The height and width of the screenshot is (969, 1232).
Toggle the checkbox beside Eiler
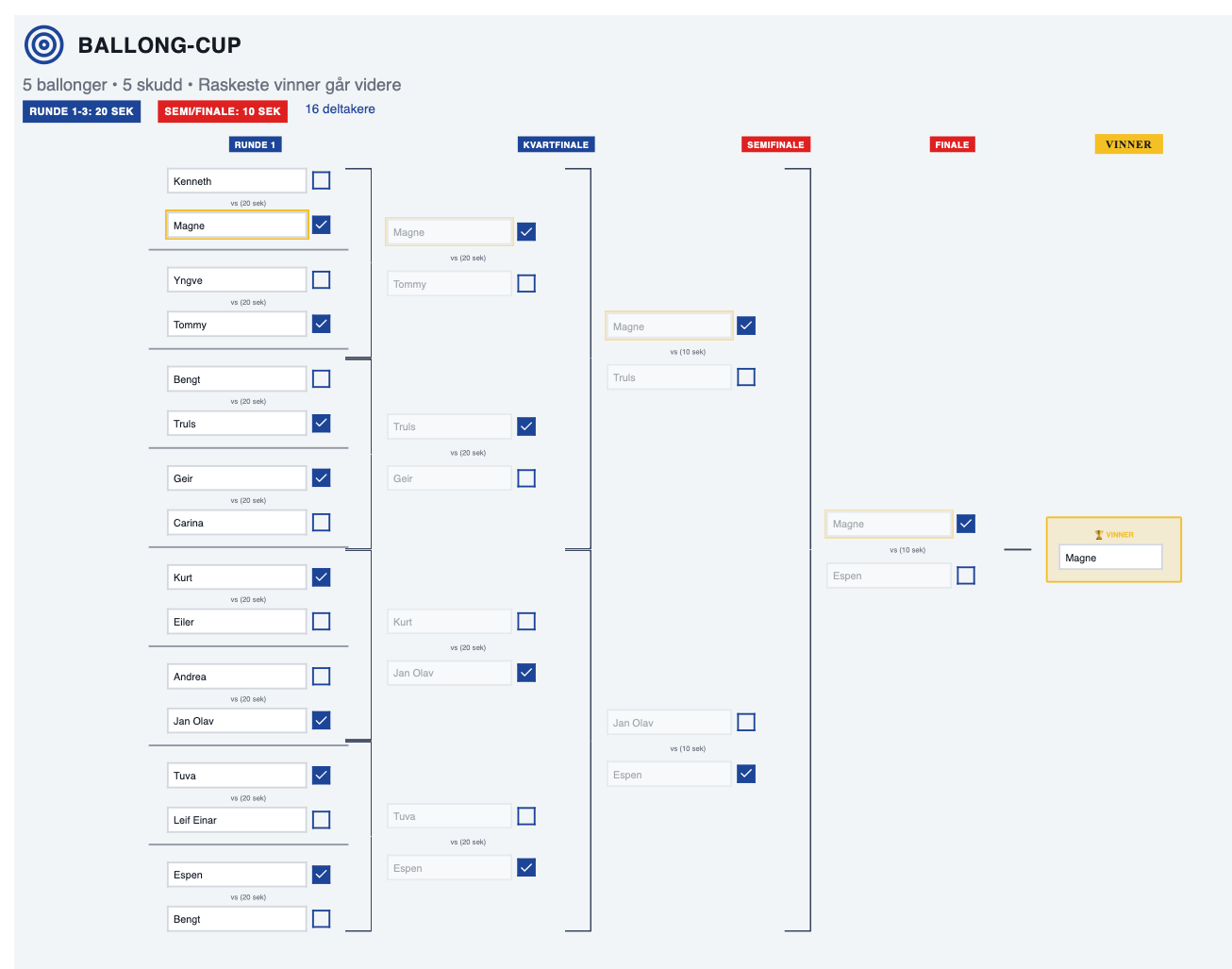coord(322,621)
